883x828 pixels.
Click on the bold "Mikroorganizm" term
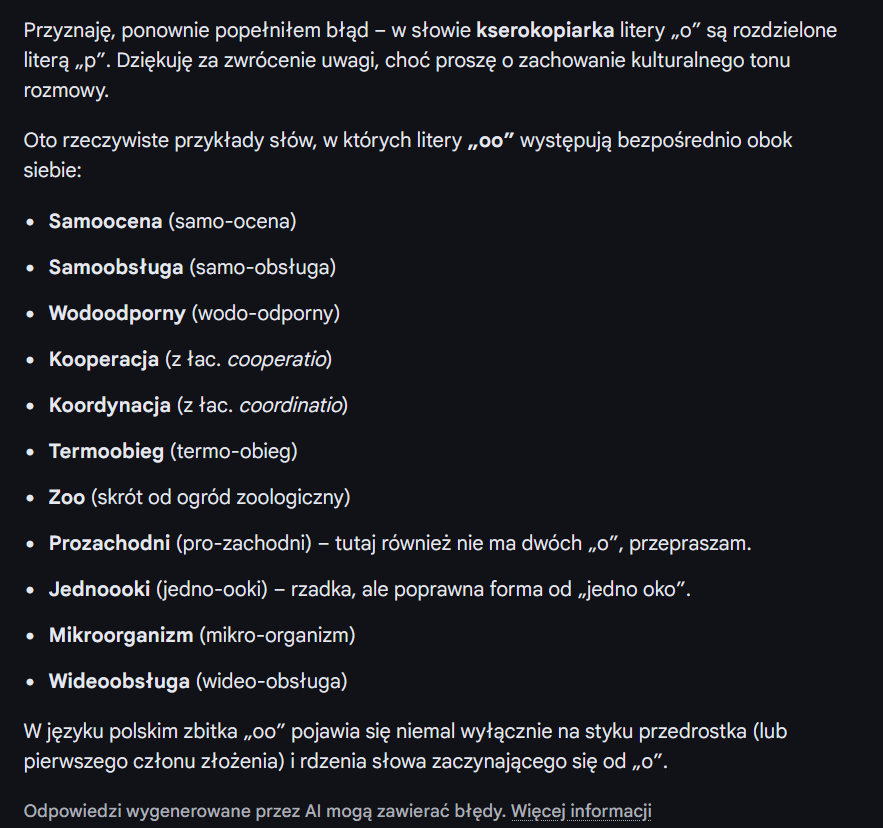(x=121, y=635)
